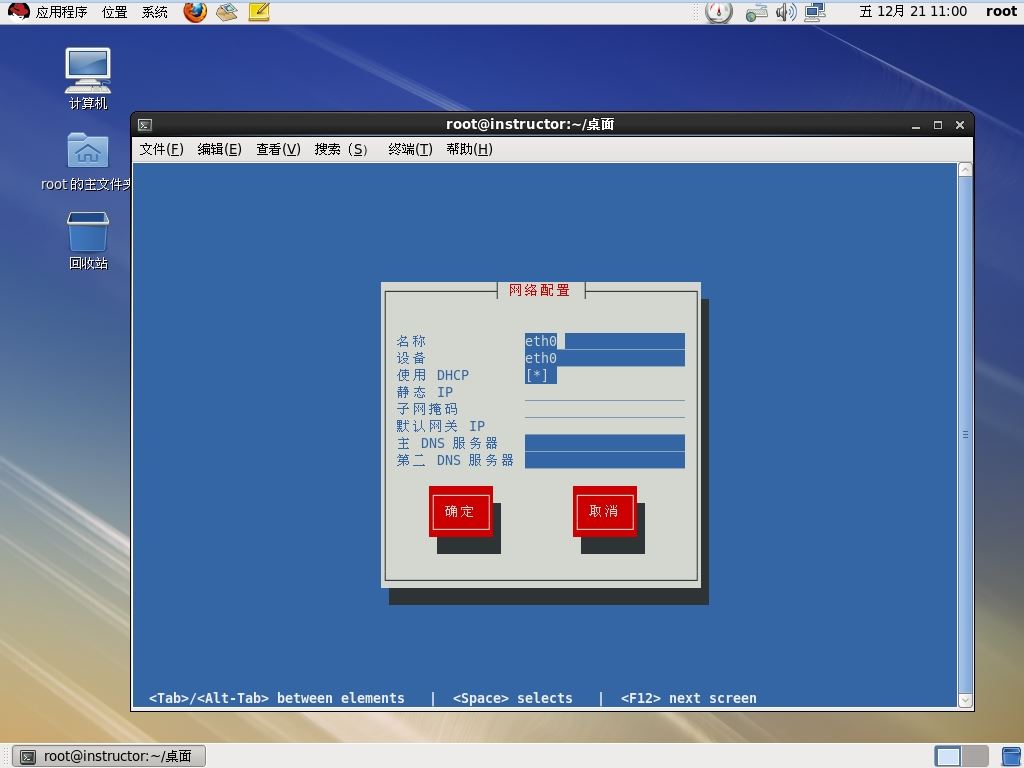This screenshot has height=768, width=1024.
Task: Open the 系统 system menu
Action: point(155,12)
